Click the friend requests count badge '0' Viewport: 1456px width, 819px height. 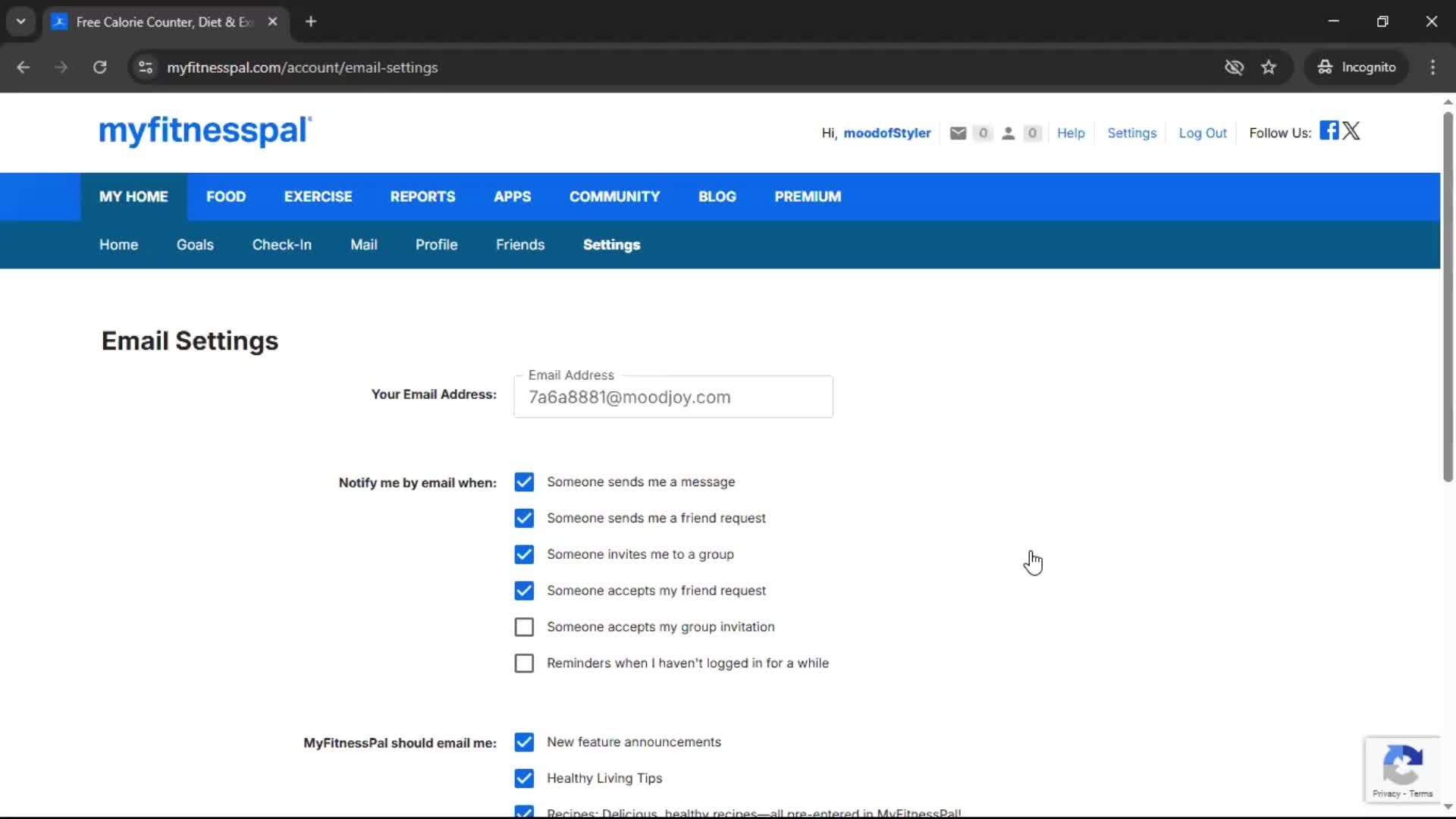click(1031, 133)
